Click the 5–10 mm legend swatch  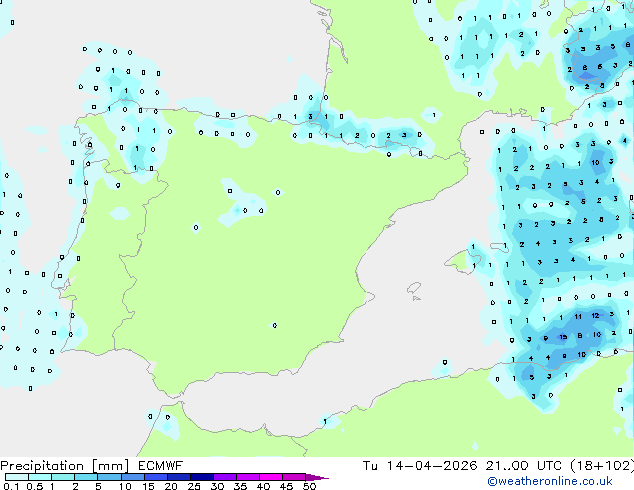coord(109,477)
